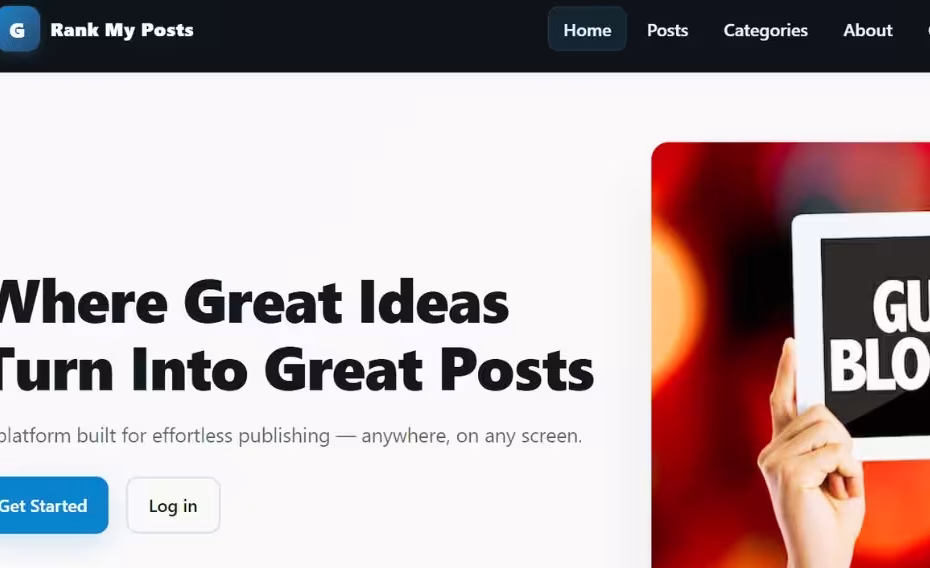Open the Rank My Posts brand link

[122, 30]
